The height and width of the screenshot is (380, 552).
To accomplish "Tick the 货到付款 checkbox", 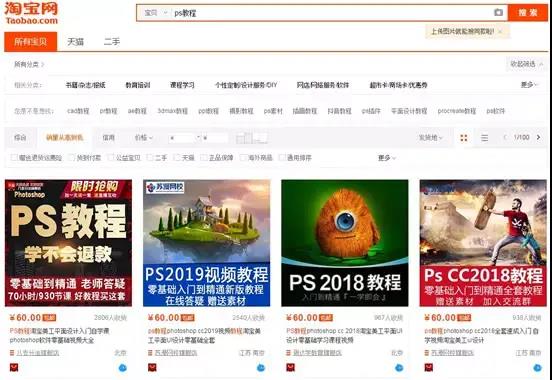I will point(72,158).
